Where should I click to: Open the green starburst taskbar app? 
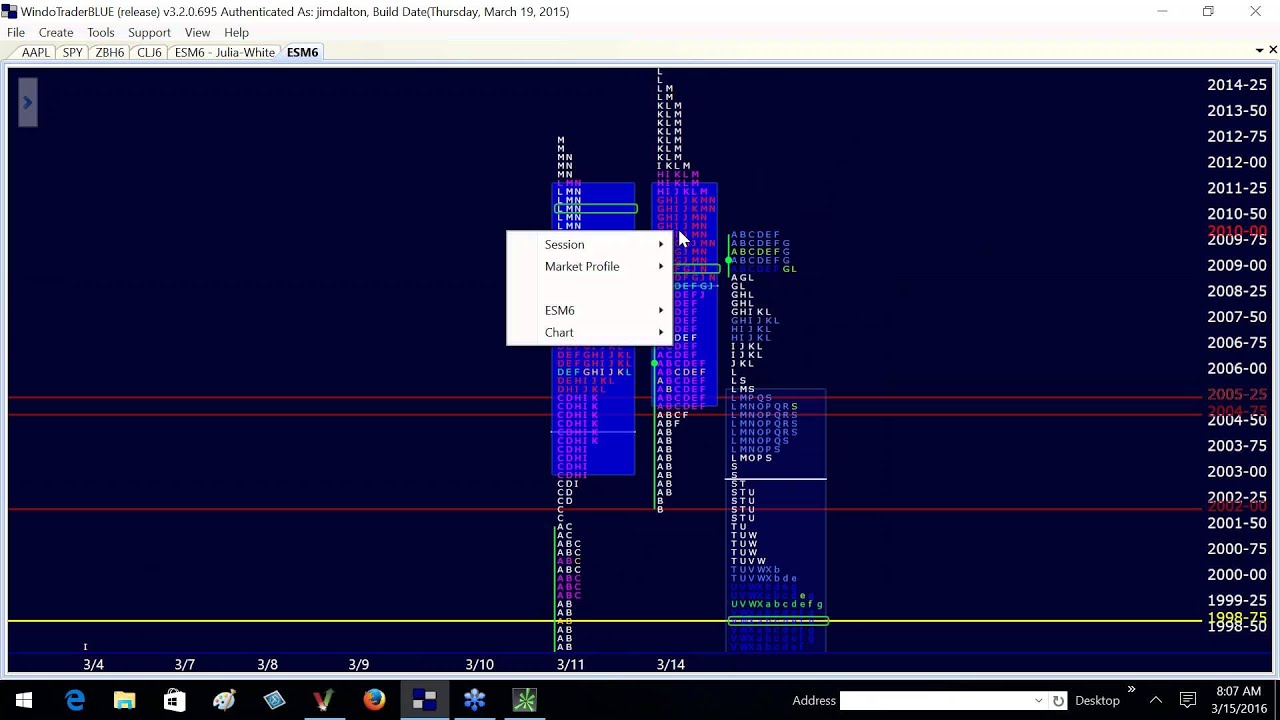click(x=524, y=700)
